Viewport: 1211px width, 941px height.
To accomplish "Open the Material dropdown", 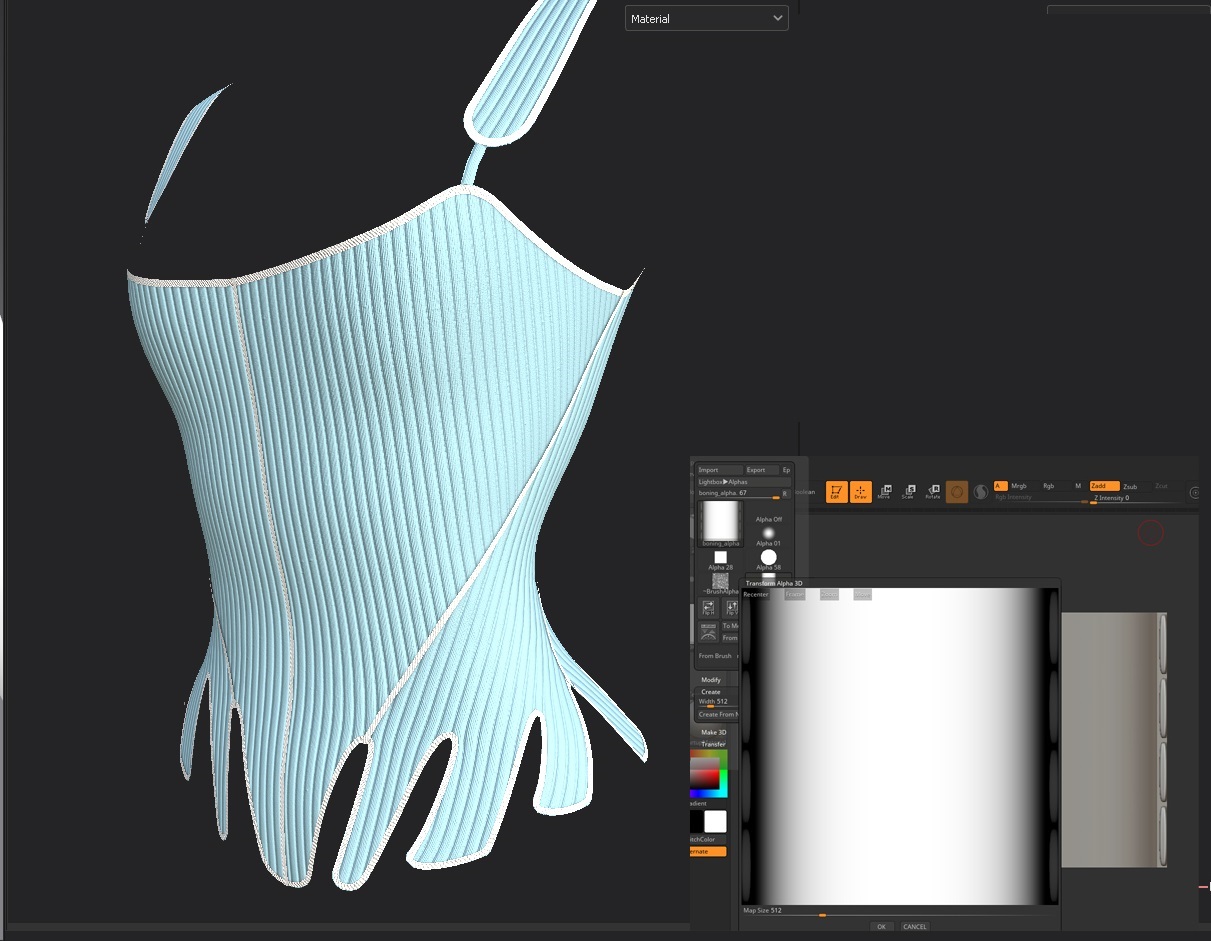I will click(x=706, y=18).
